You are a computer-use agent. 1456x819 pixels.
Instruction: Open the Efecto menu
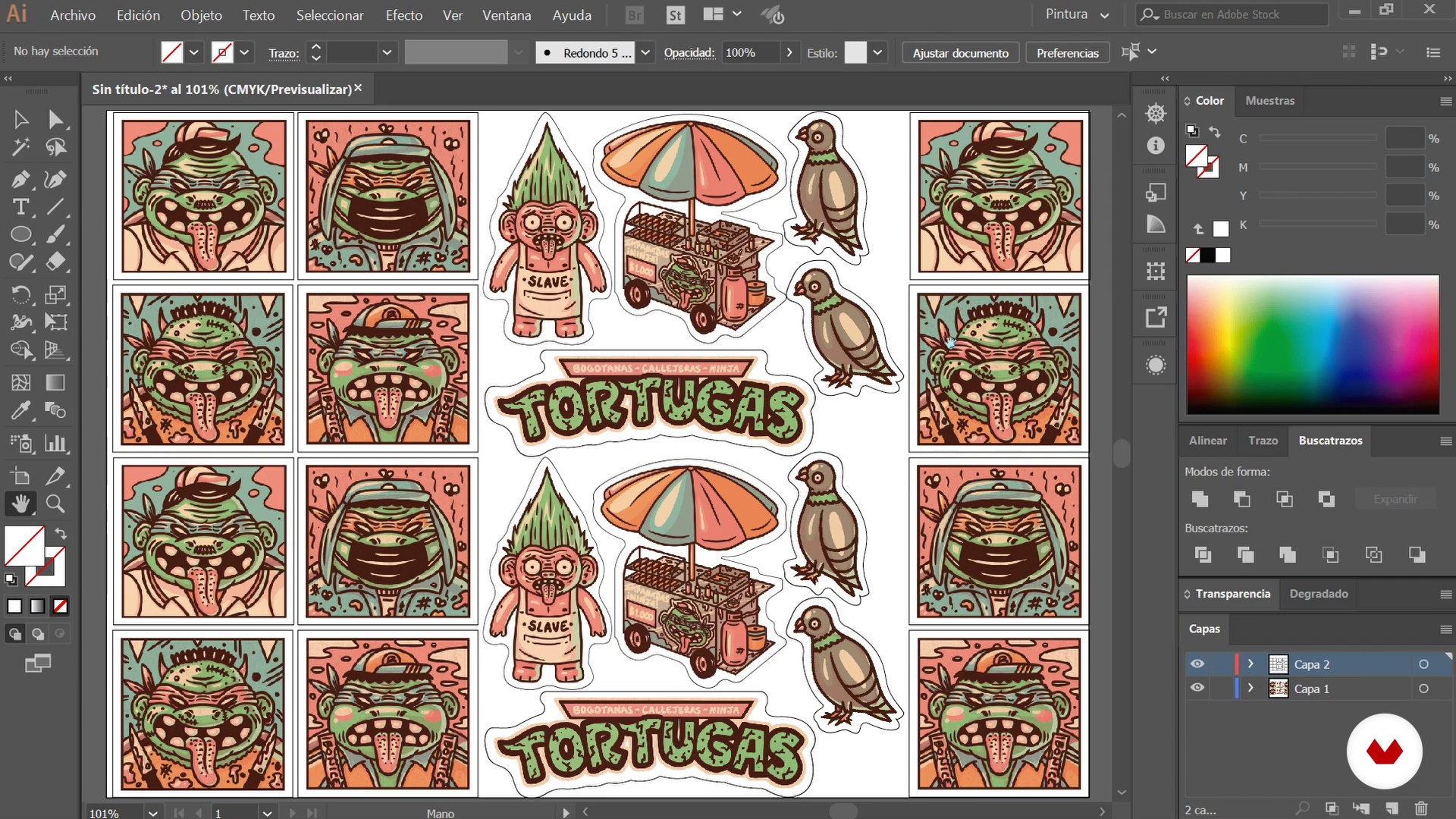(x=403, y=15)
